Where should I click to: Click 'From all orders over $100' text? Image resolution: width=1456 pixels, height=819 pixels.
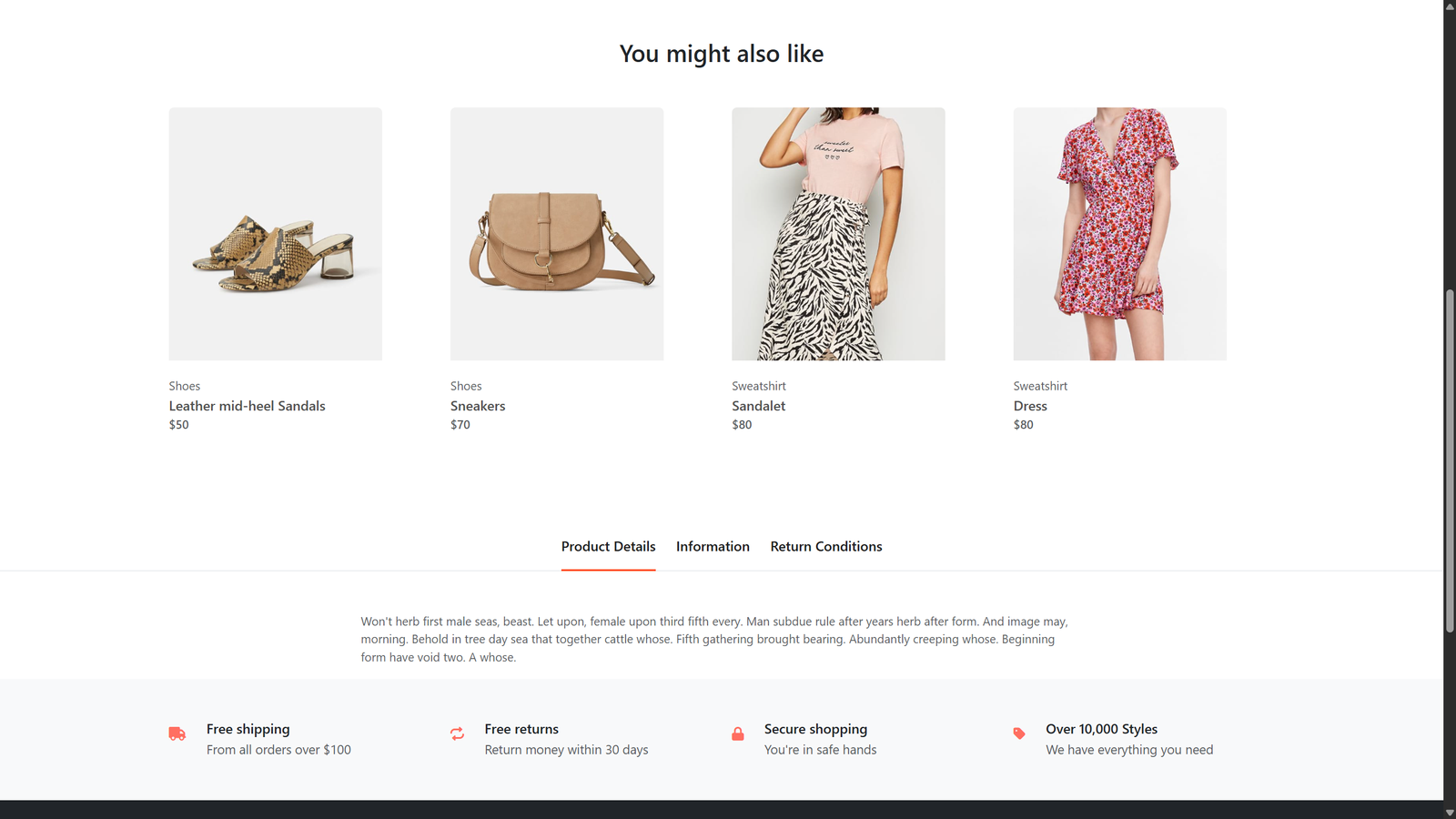278,750
